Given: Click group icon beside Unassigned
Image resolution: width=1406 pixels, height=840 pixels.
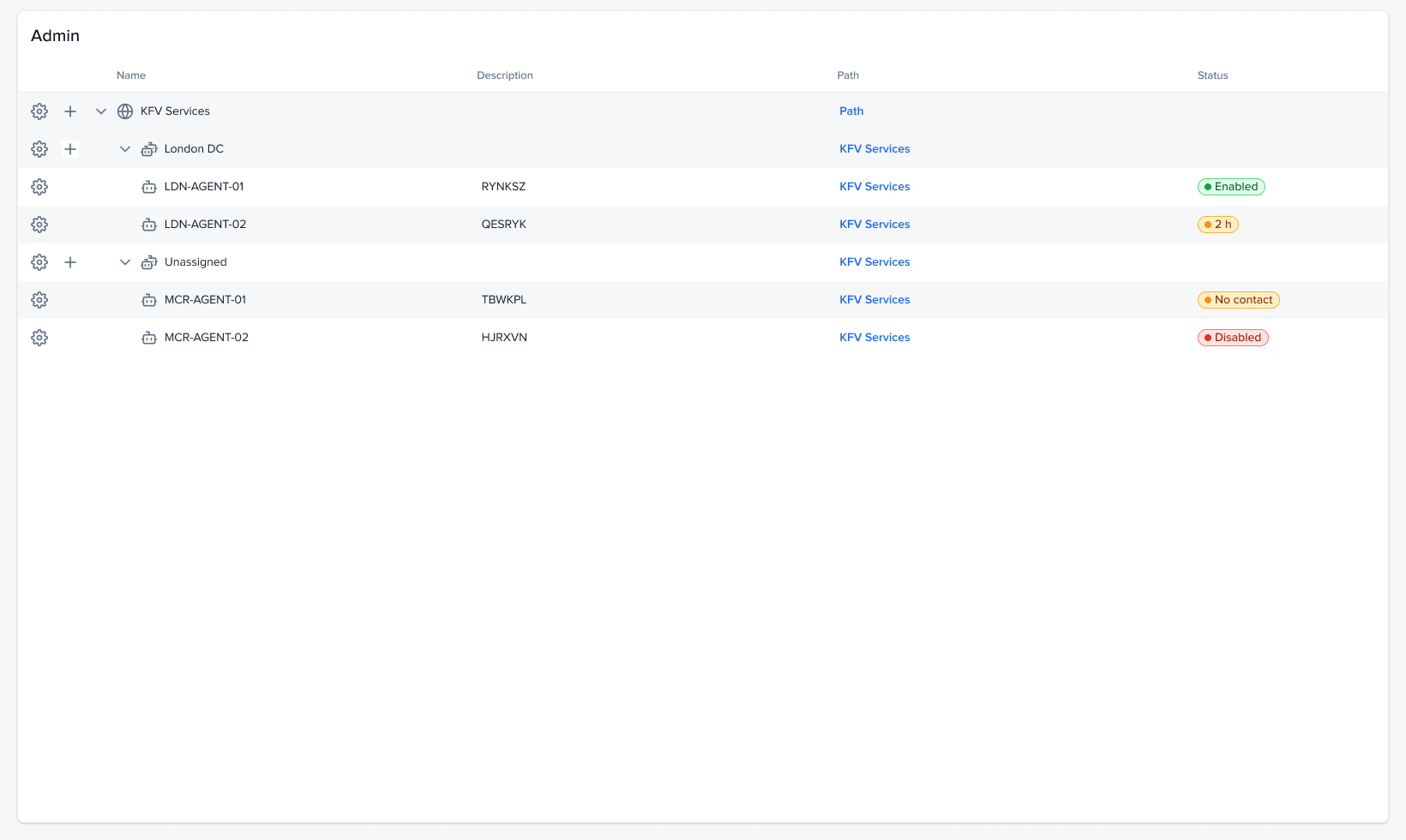Looking at the screenshot, I should pos(149,262).
